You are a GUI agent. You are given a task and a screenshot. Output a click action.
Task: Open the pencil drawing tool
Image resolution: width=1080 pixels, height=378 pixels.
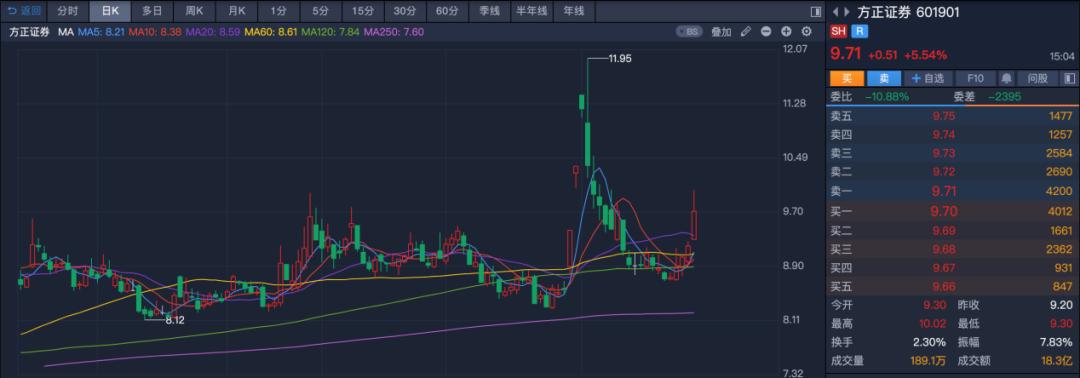tap(745, 32)
